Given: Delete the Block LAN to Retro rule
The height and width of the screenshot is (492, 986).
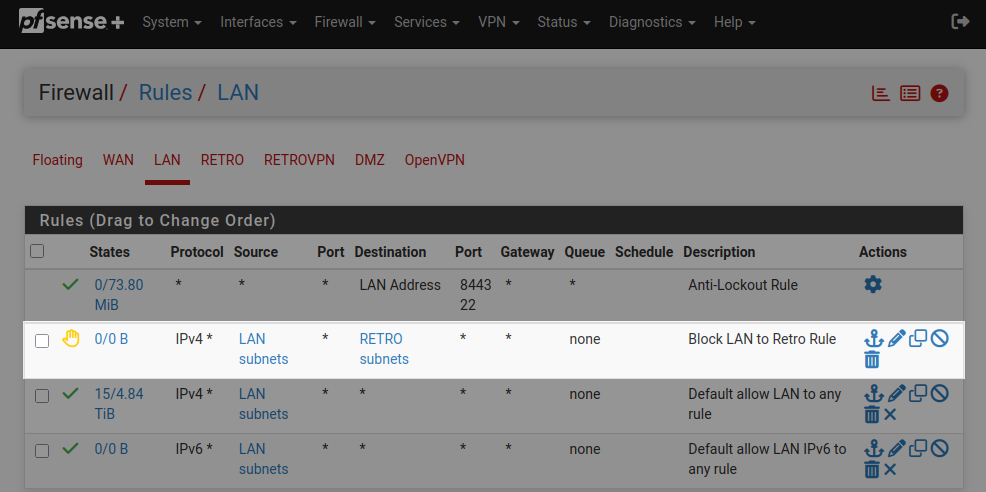Looking at the screenshot, I should point(872,360).
